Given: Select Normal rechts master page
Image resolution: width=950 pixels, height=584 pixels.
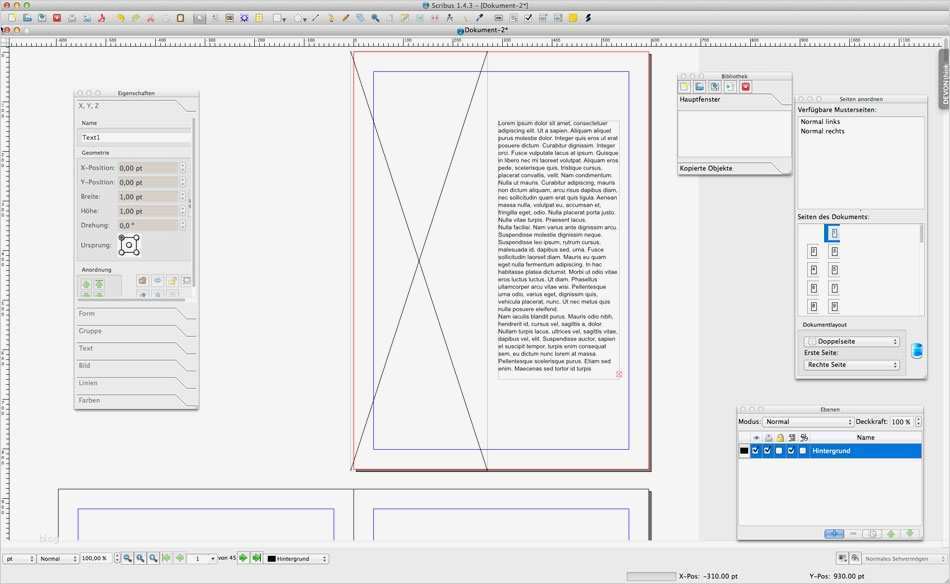Looking at the screenshot, I should click(x=820, y=131).
